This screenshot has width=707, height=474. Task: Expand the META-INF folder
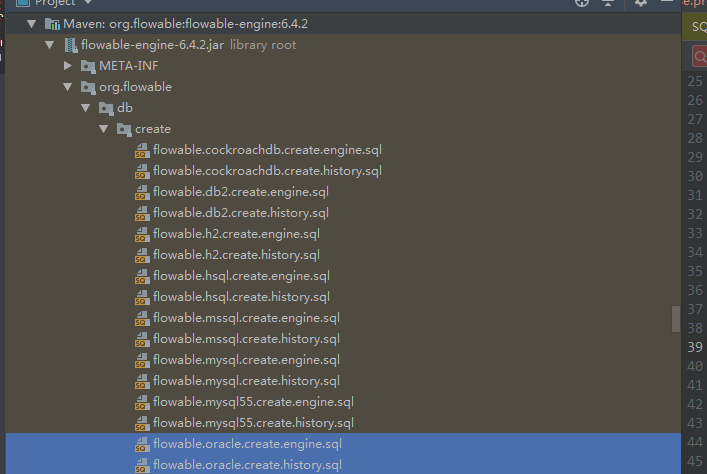tap(68, 66)
